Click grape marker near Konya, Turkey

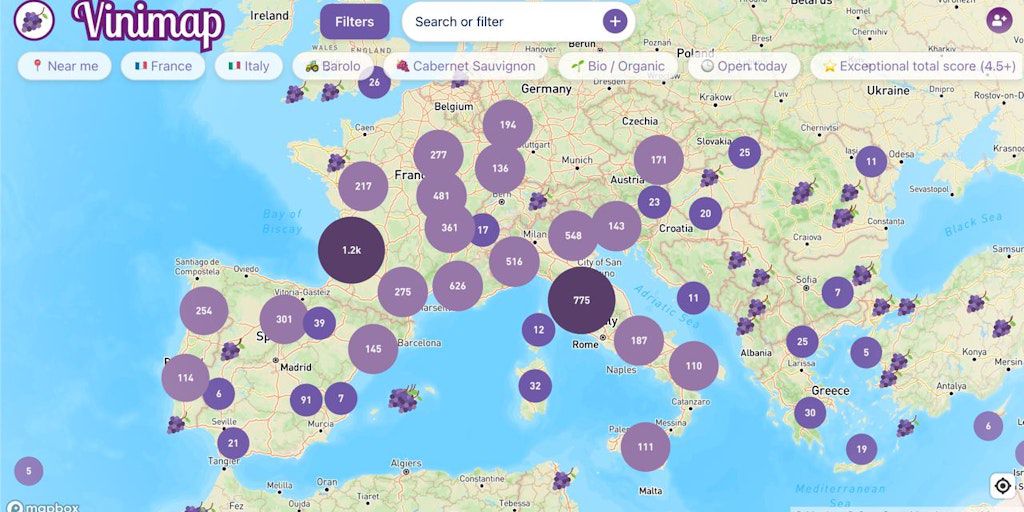(x=1002, y=327)
